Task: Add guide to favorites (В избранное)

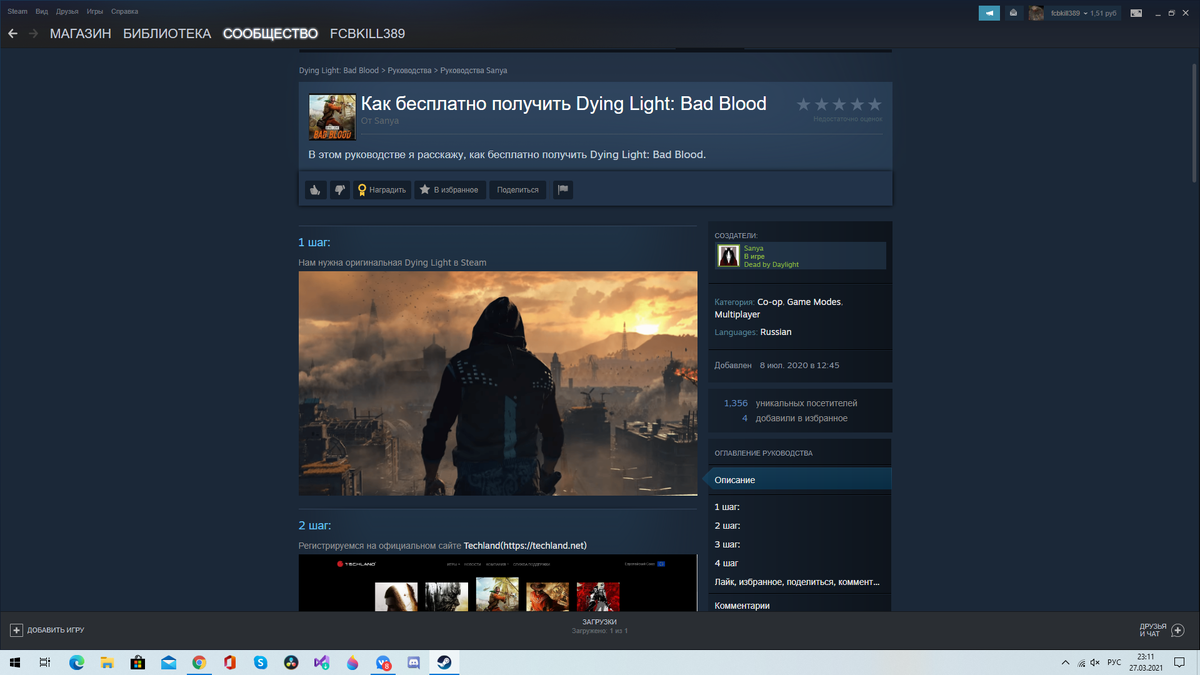Action: click(449, 190)
